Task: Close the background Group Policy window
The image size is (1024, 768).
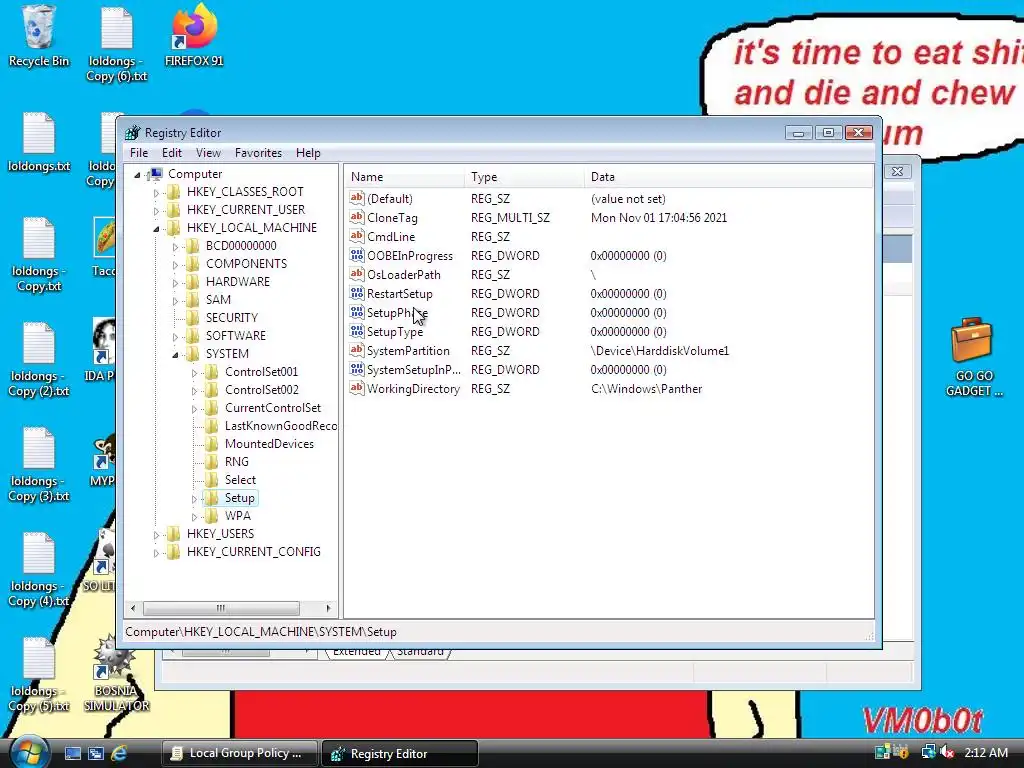Action: click(898, 171)
